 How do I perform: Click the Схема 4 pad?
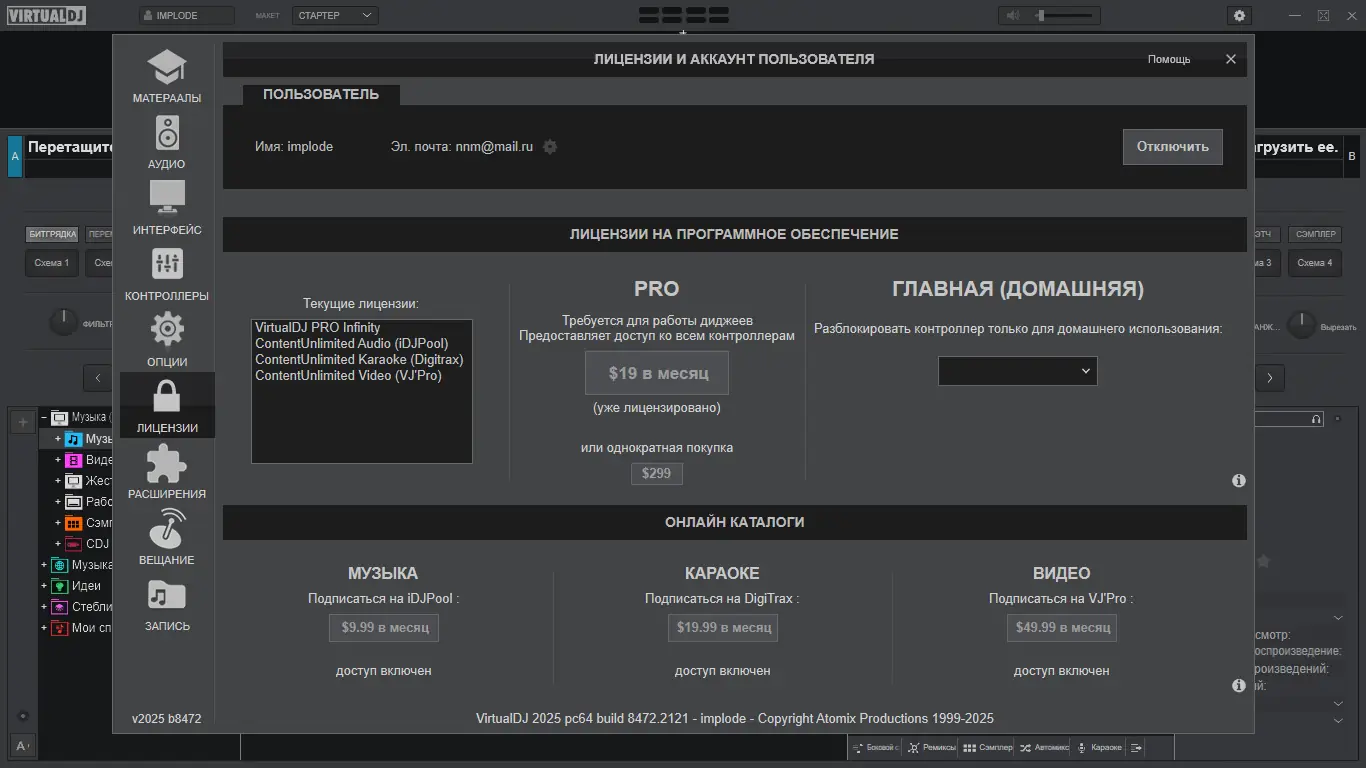1314,263
